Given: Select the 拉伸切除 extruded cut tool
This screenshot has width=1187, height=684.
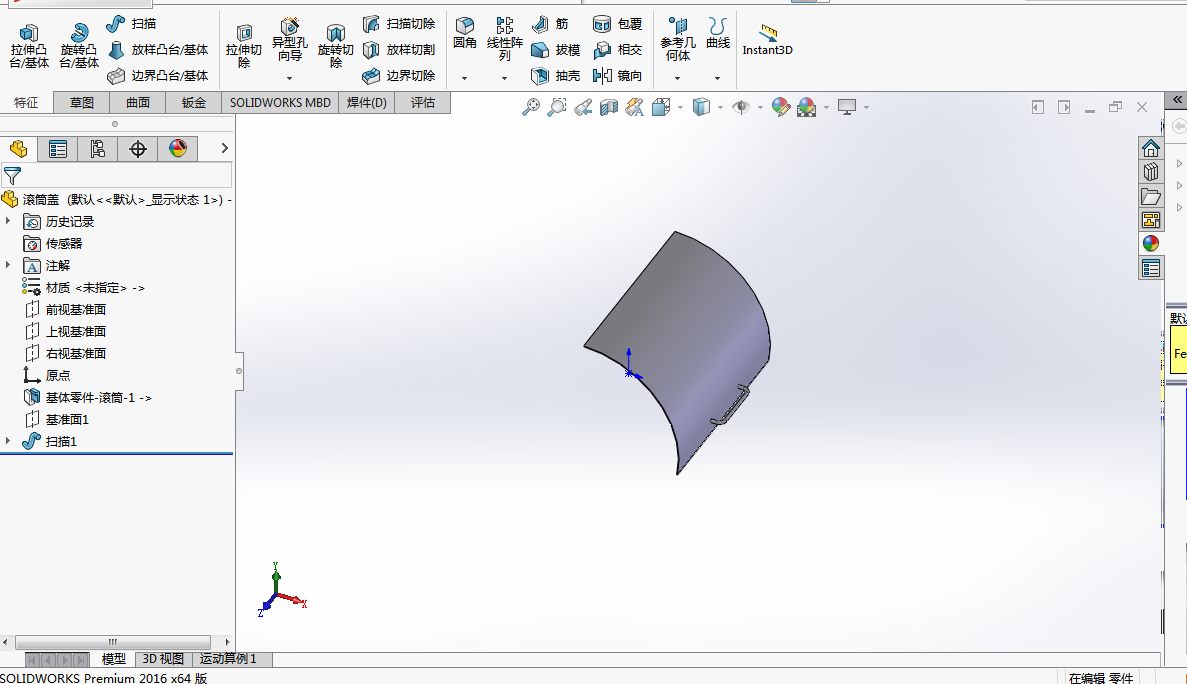Looking at the screenshot, I should point(244,46).
